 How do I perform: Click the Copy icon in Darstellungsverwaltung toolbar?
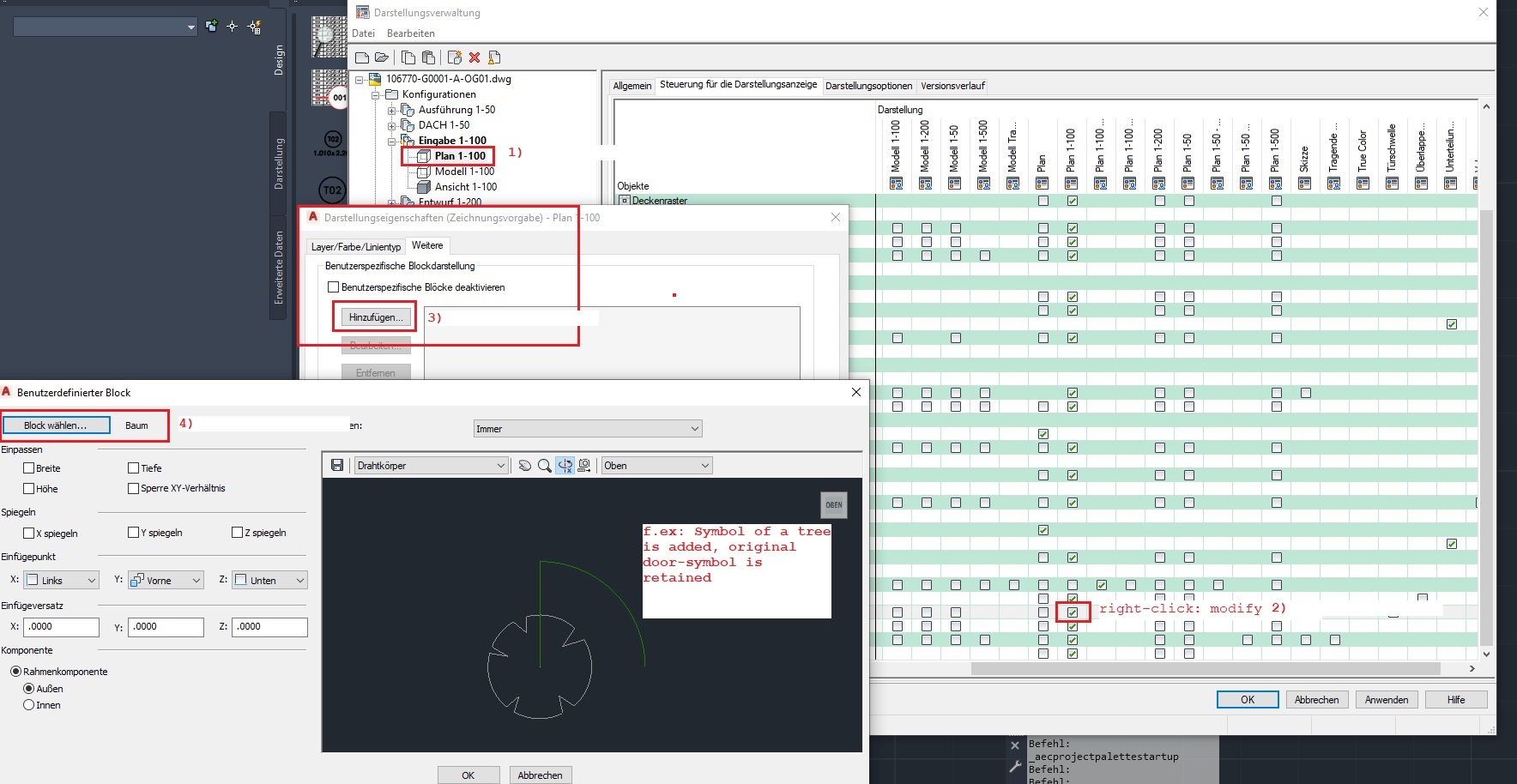tap(408, 57)
